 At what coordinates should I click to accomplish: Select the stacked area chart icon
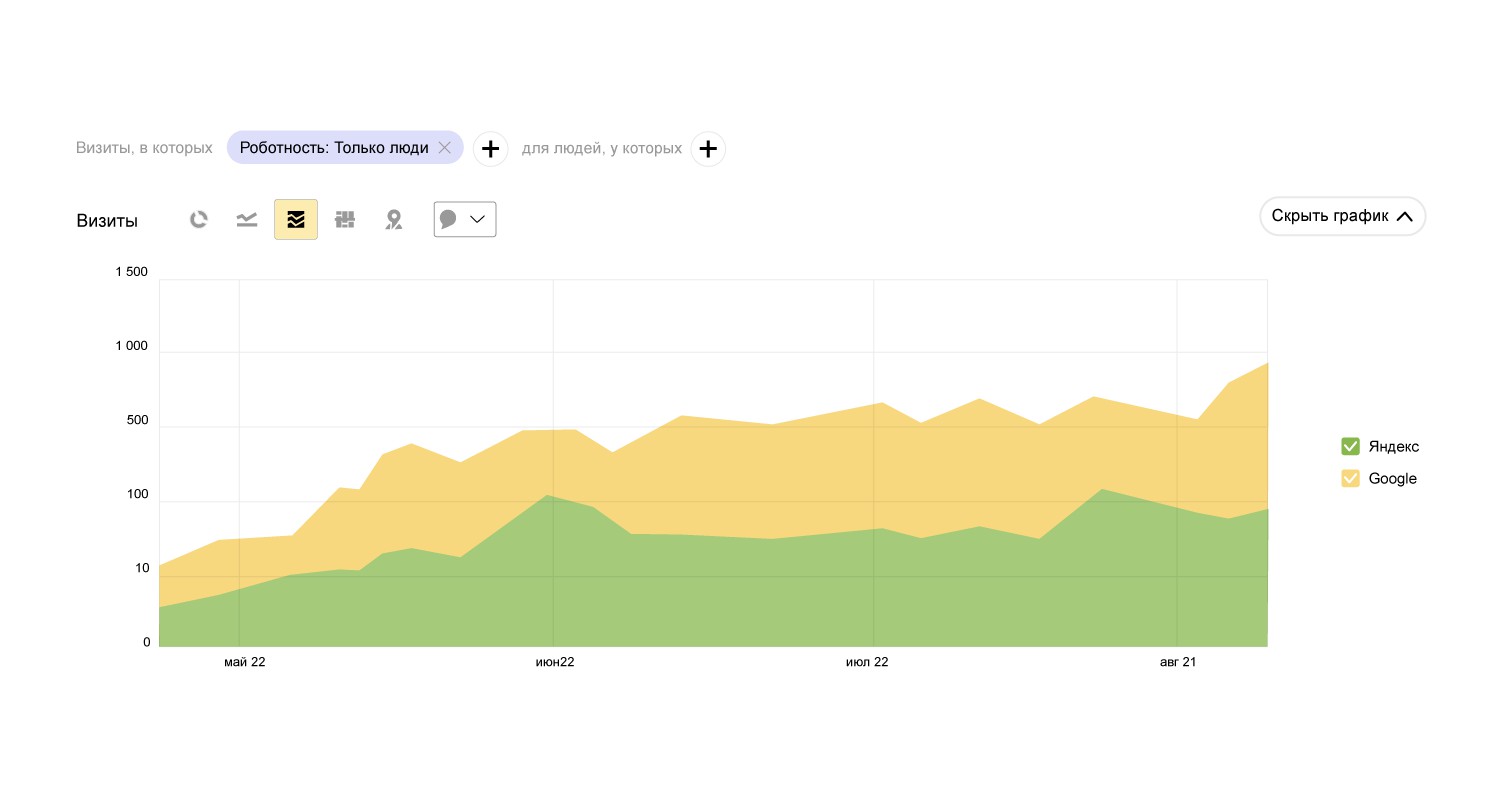296,220
